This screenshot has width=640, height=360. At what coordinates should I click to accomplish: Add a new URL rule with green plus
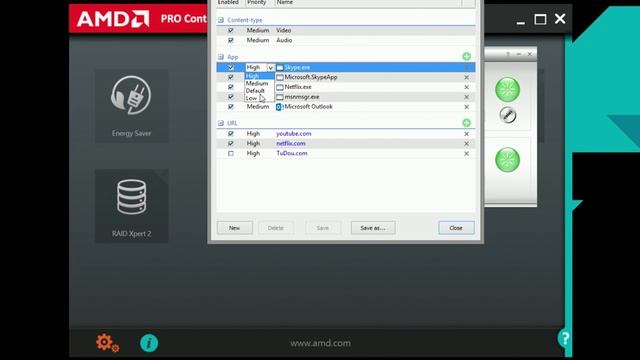467,123
